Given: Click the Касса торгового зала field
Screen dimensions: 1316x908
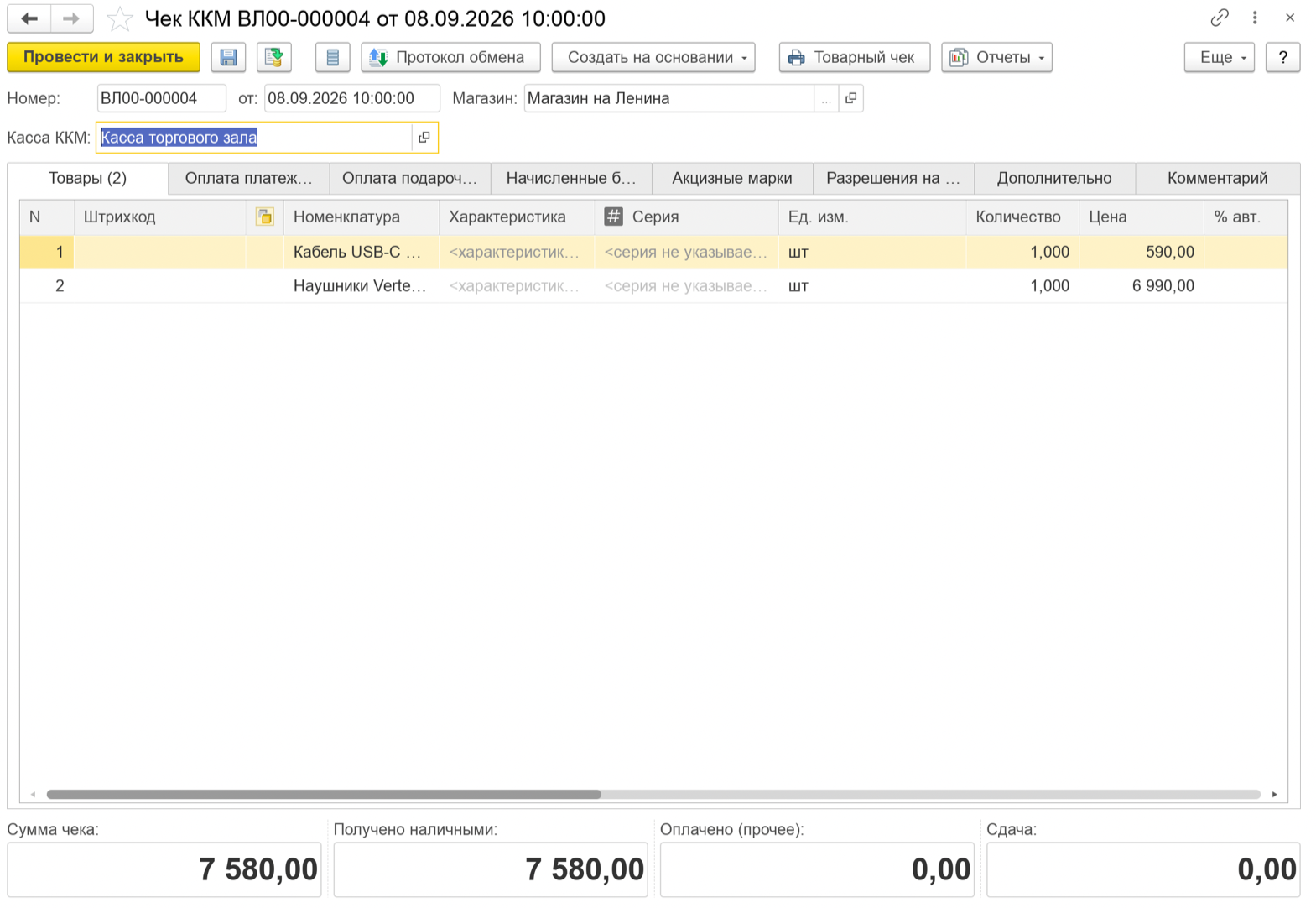Looking at the screenshot, I should [x=254, y=138].
